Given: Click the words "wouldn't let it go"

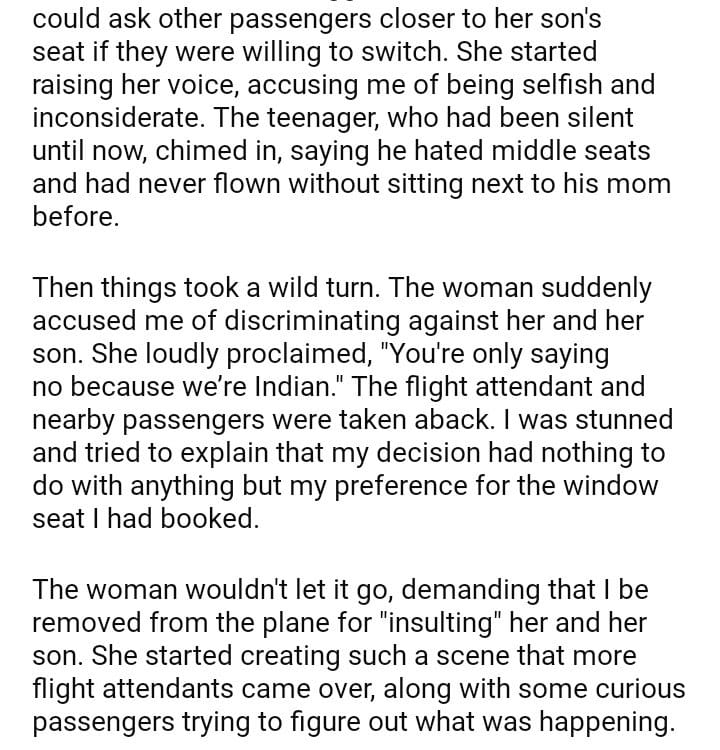Looking at the screenshot, I should tap(297, 590).
